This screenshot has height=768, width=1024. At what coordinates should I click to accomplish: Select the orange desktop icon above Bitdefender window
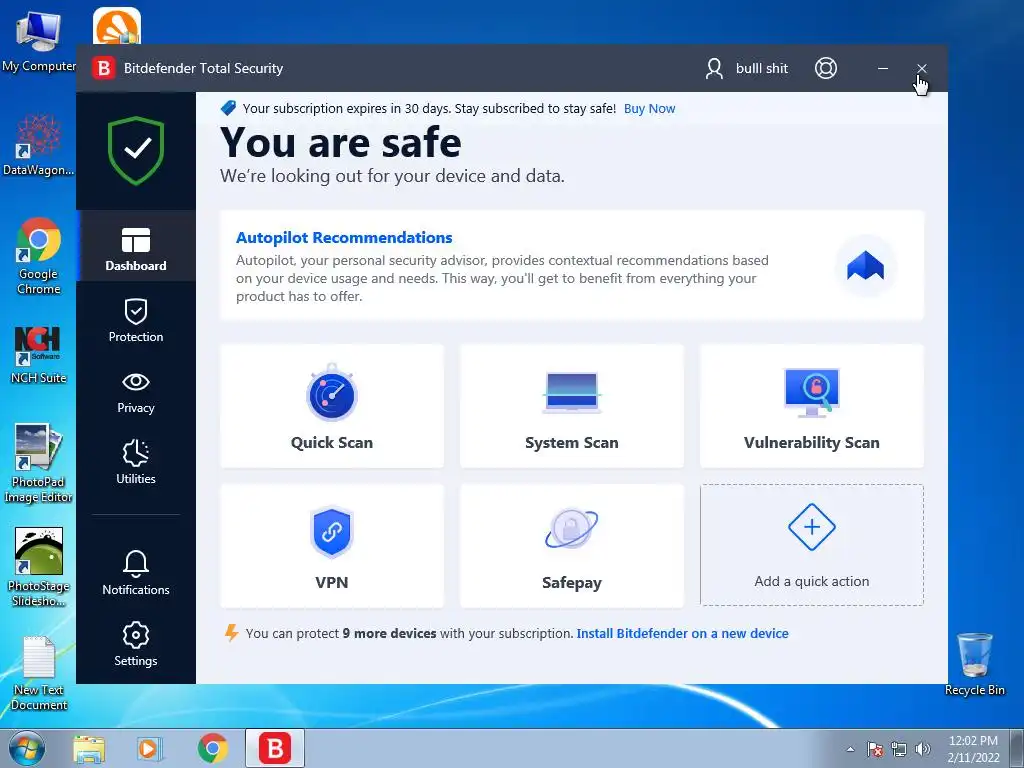117,26
